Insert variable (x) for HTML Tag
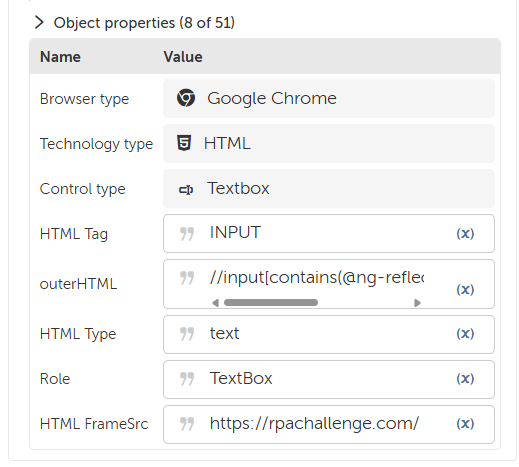Image resolution: width=519 pixels, height=467 pixels. click(465, 233)
